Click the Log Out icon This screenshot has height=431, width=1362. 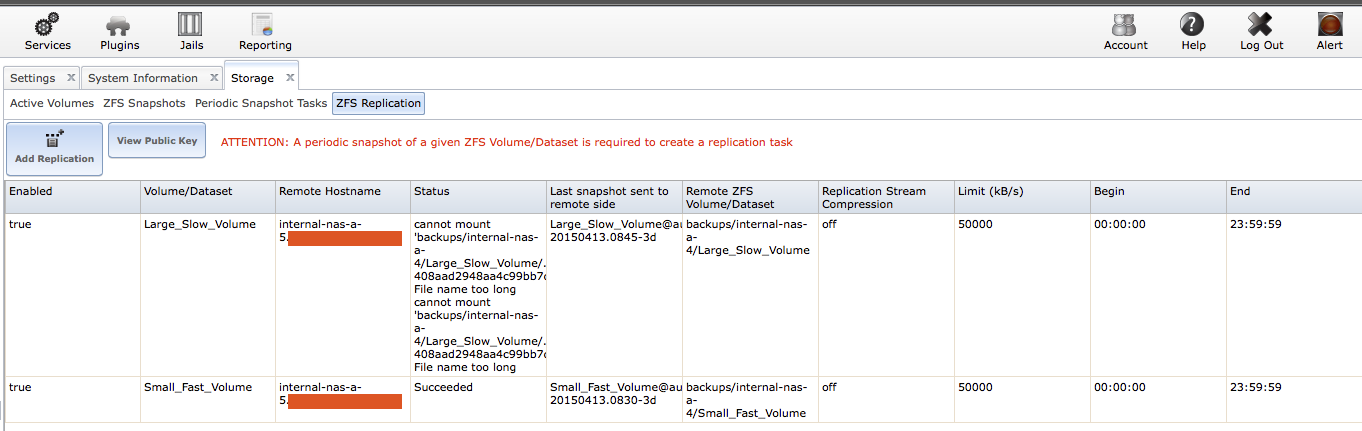click(1261, 24)
